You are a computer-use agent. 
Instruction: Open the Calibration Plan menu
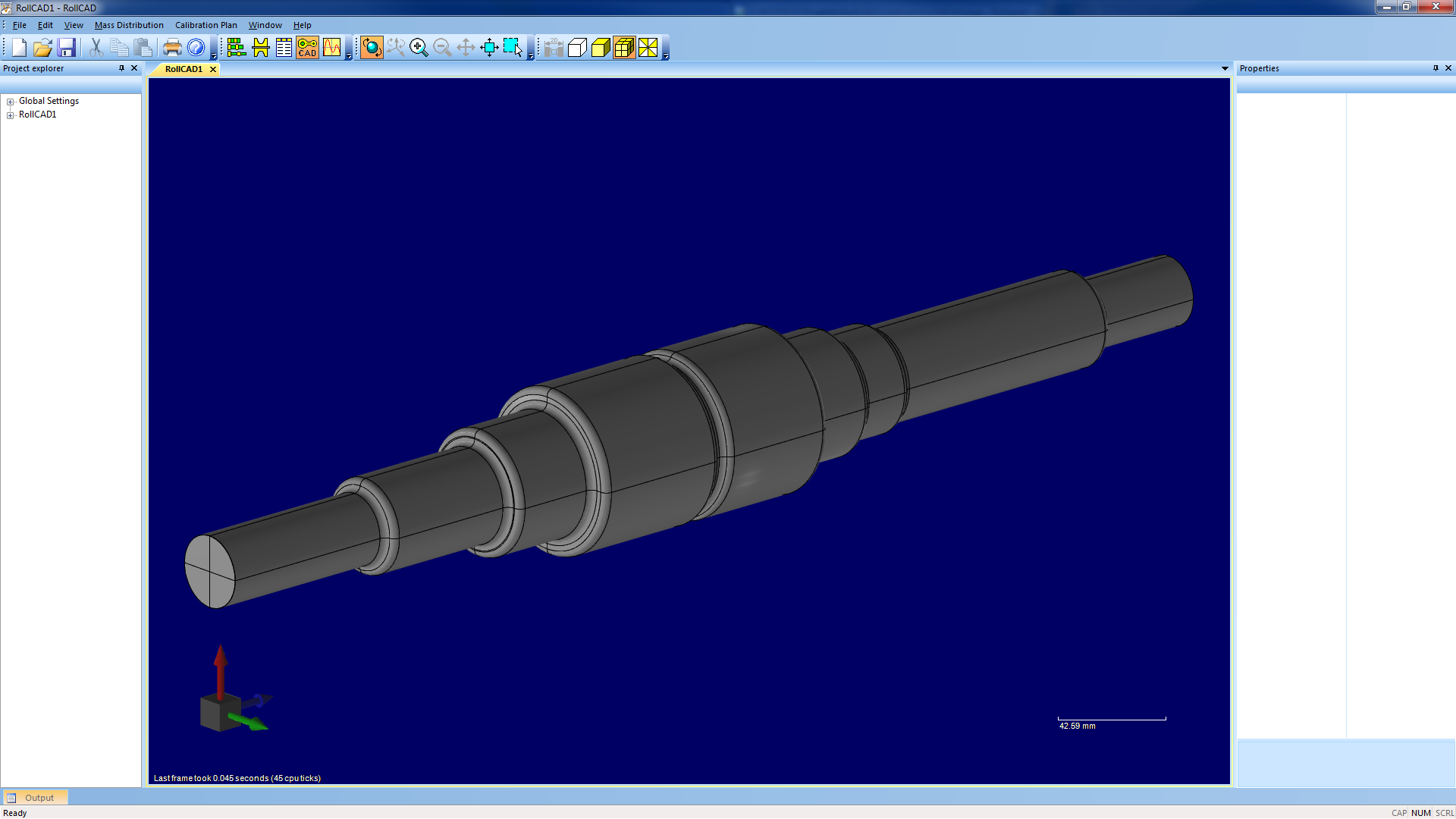tap(206, 25)
